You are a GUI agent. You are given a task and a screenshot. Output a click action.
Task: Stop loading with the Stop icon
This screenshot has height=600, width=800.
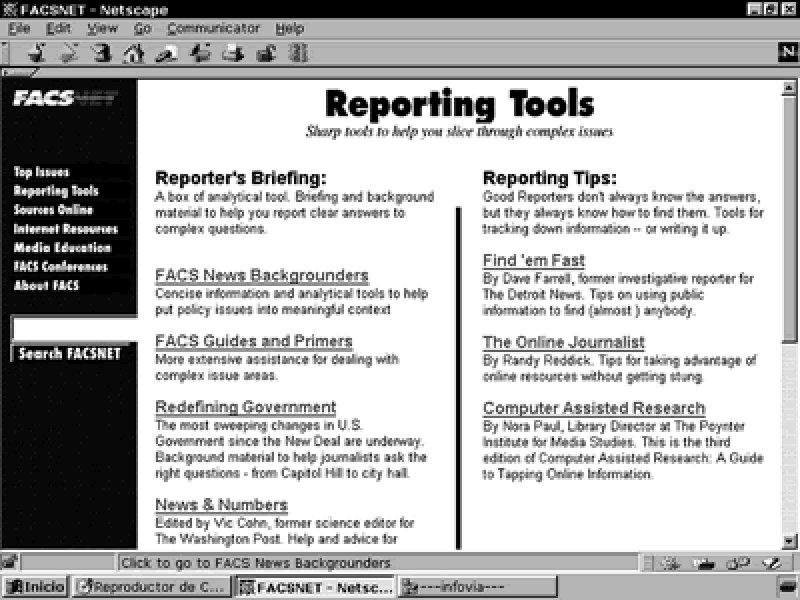click(x=298, y=53)
